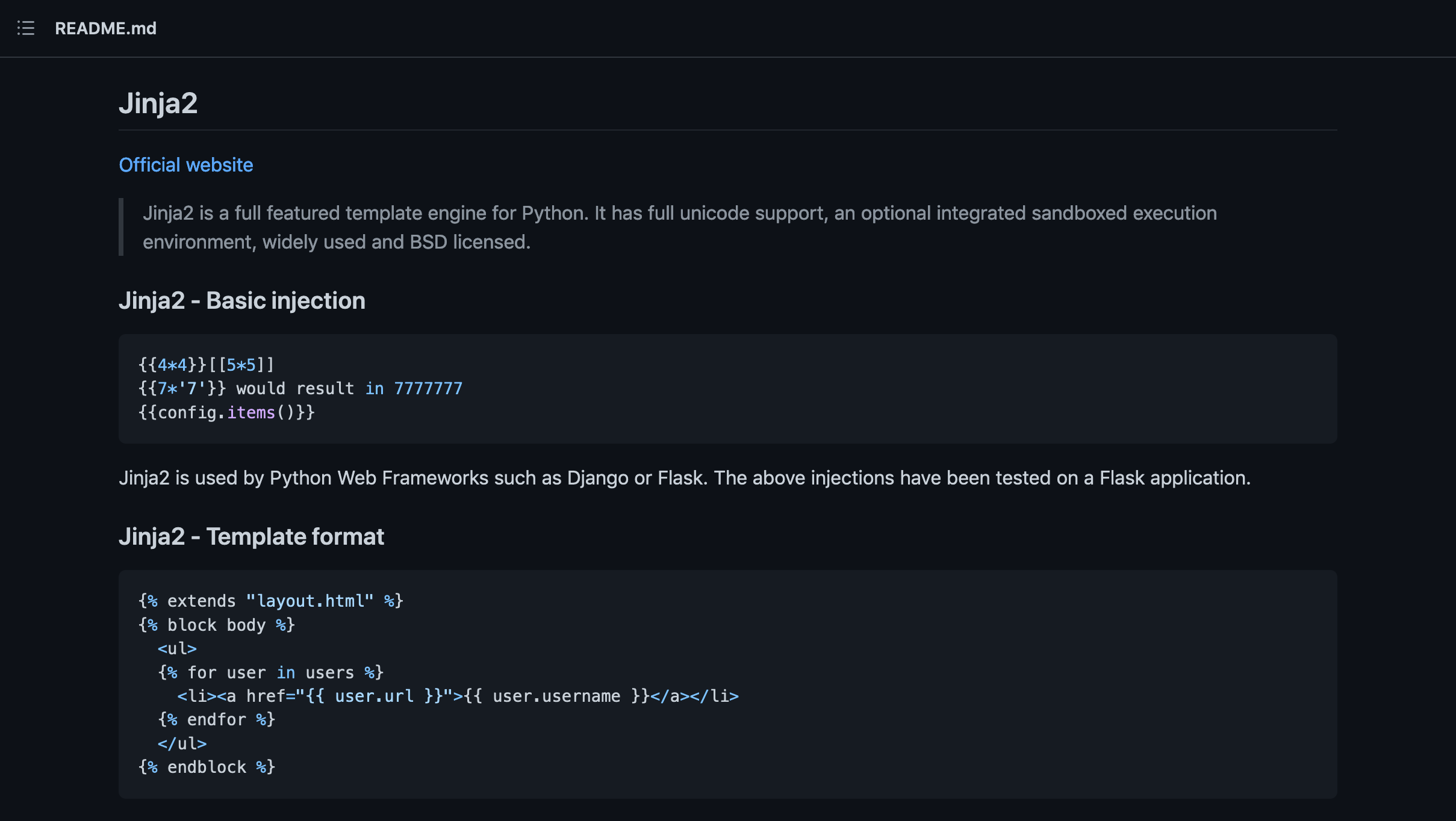Open the Official website link
1456x821 pixels.
[x=186, y=165]
